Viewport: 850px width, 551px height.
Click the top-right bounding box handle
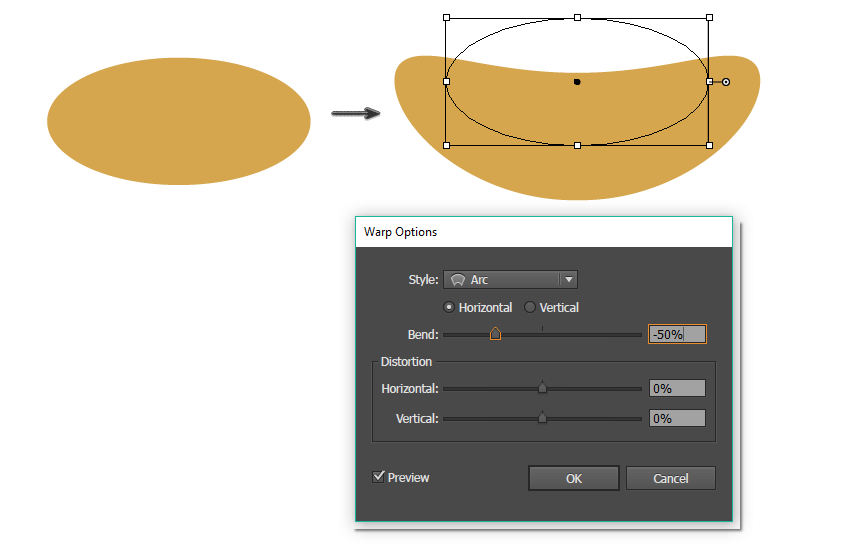point(709,17)
